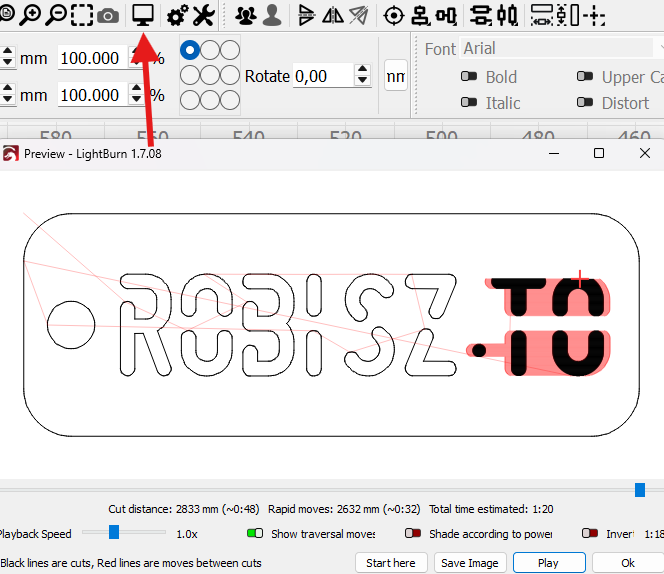
Task: Adjust the Playback Speed slider
Action: tap(114, 533)
